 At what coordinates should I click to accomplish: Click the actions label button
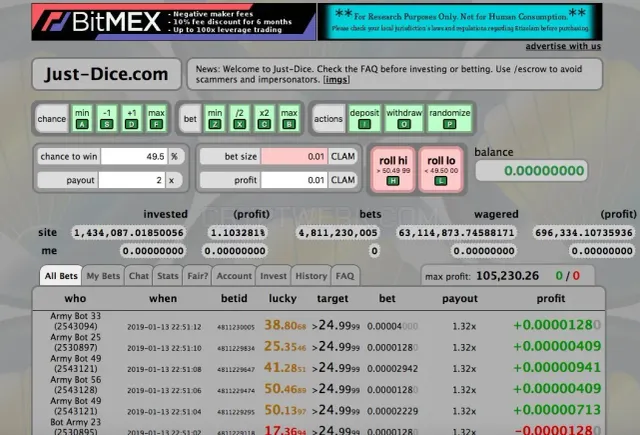tap(328, 119)
